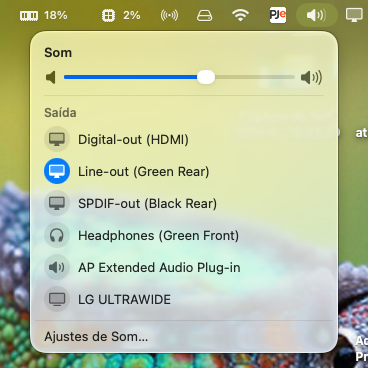The height and width of the screenshot is (368, 368).
Task: Open the PJe menu bar icon
Action: point(278,15)
